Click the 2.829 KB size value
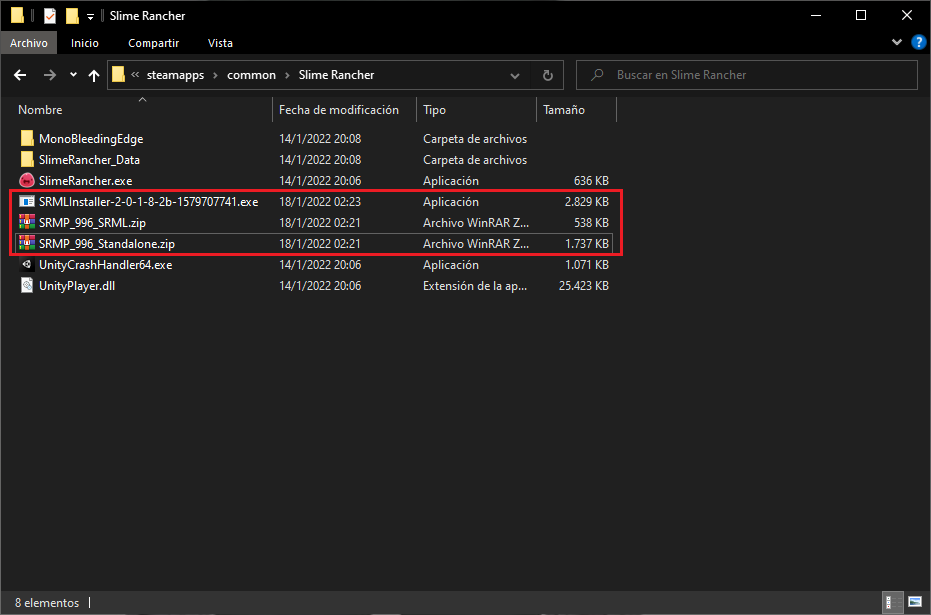The image size is (931, 615). pyautogui.click(x=587, y=202)
